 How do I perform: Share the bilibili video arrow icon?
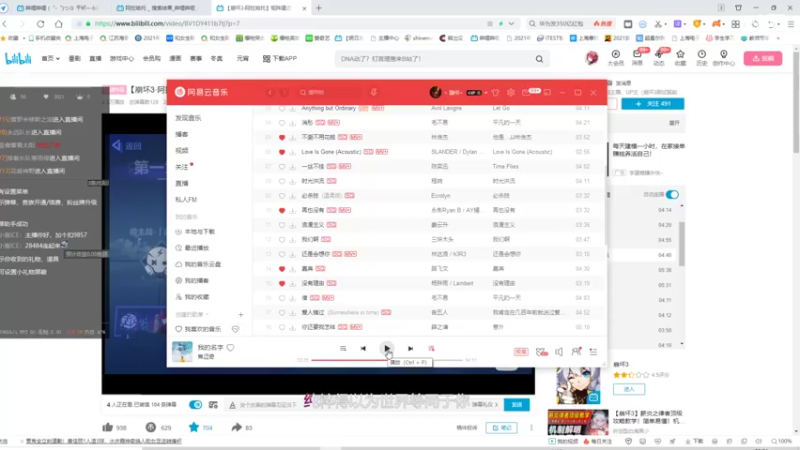(236, 427)
